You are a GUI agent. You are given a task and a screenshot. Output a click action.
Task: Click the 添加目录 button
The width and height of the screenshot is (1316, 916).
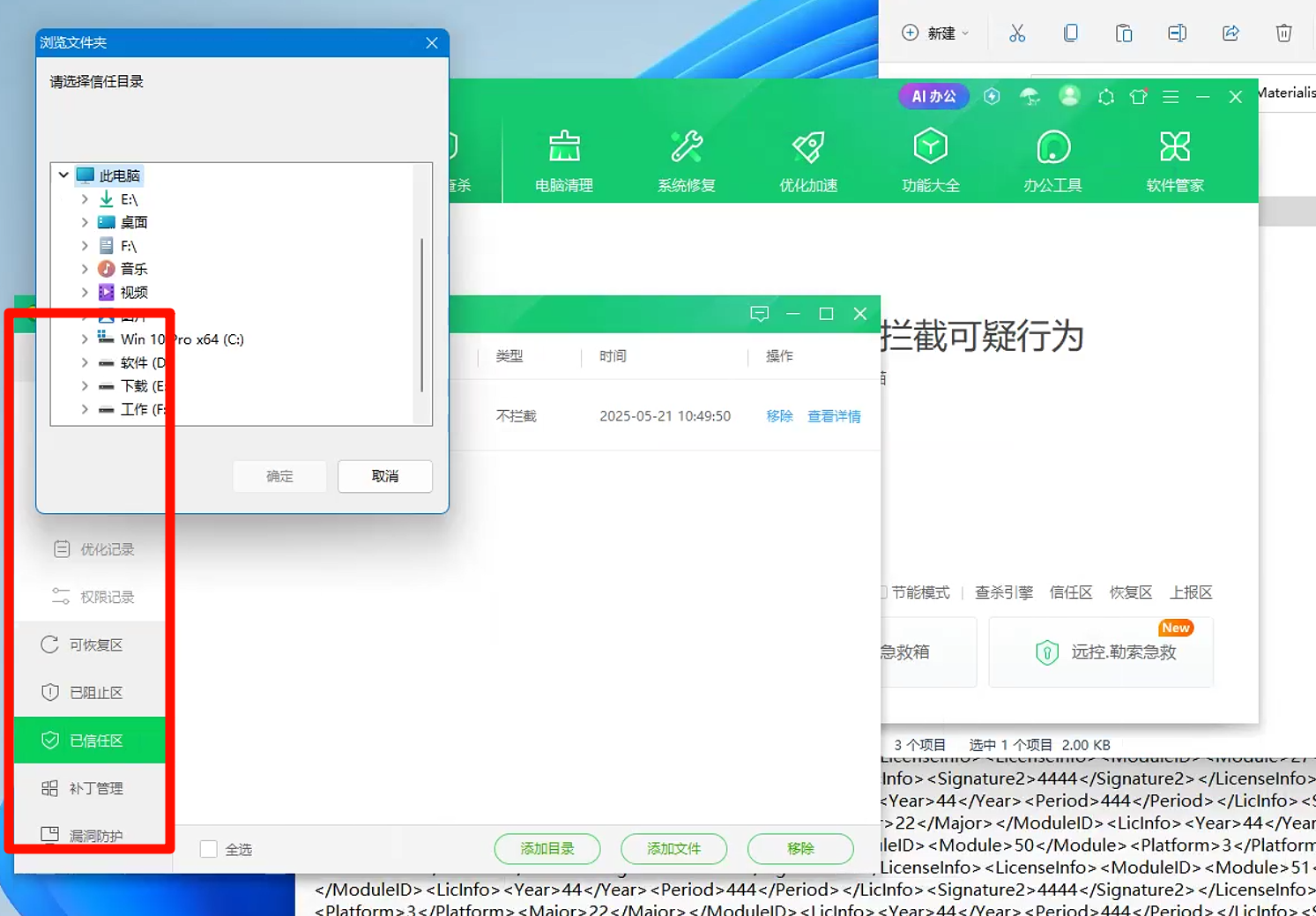tap(547, 849)
